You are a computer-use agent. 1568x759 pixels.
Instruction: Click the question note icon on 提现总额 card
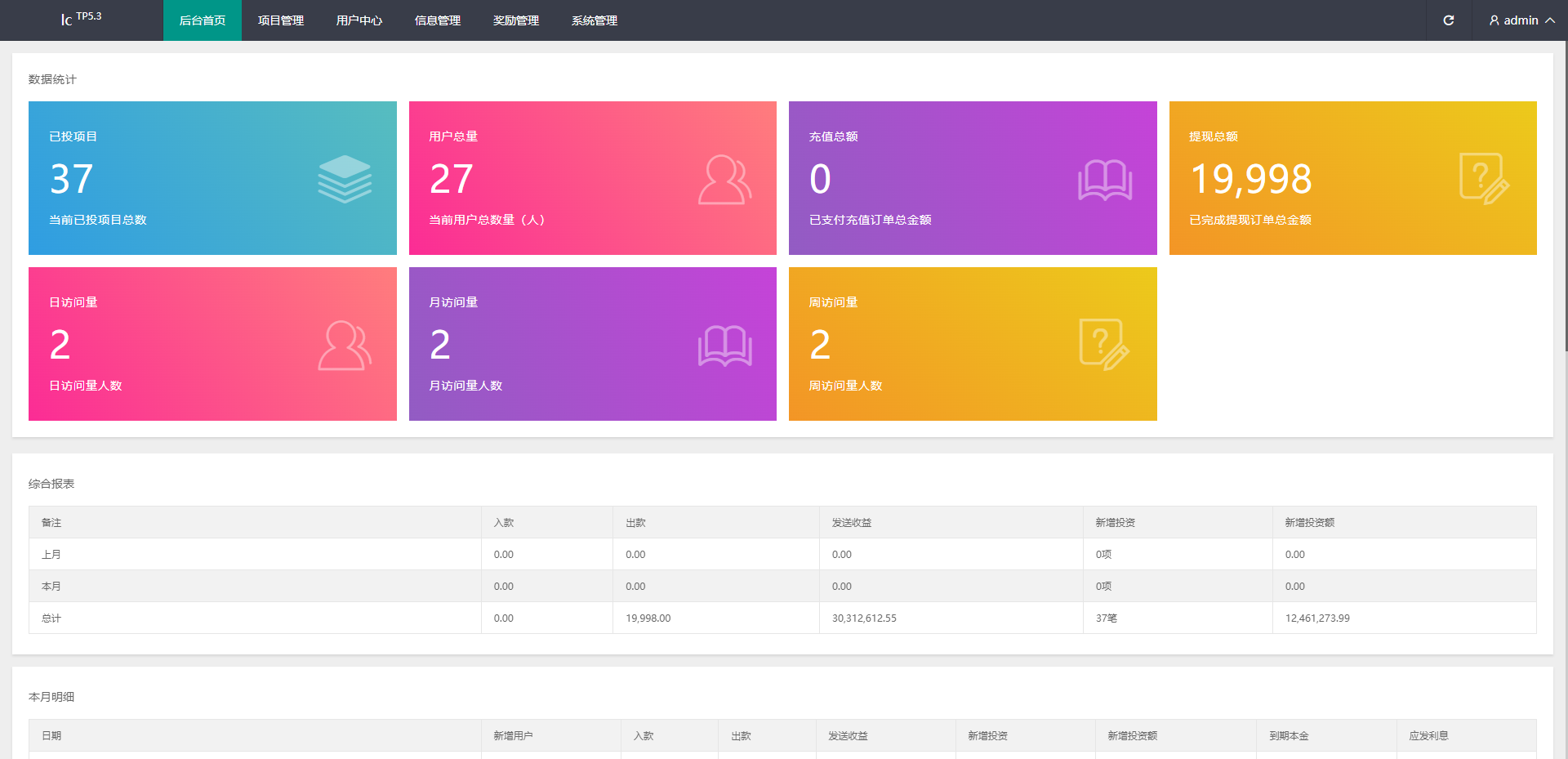(1485, 179)
